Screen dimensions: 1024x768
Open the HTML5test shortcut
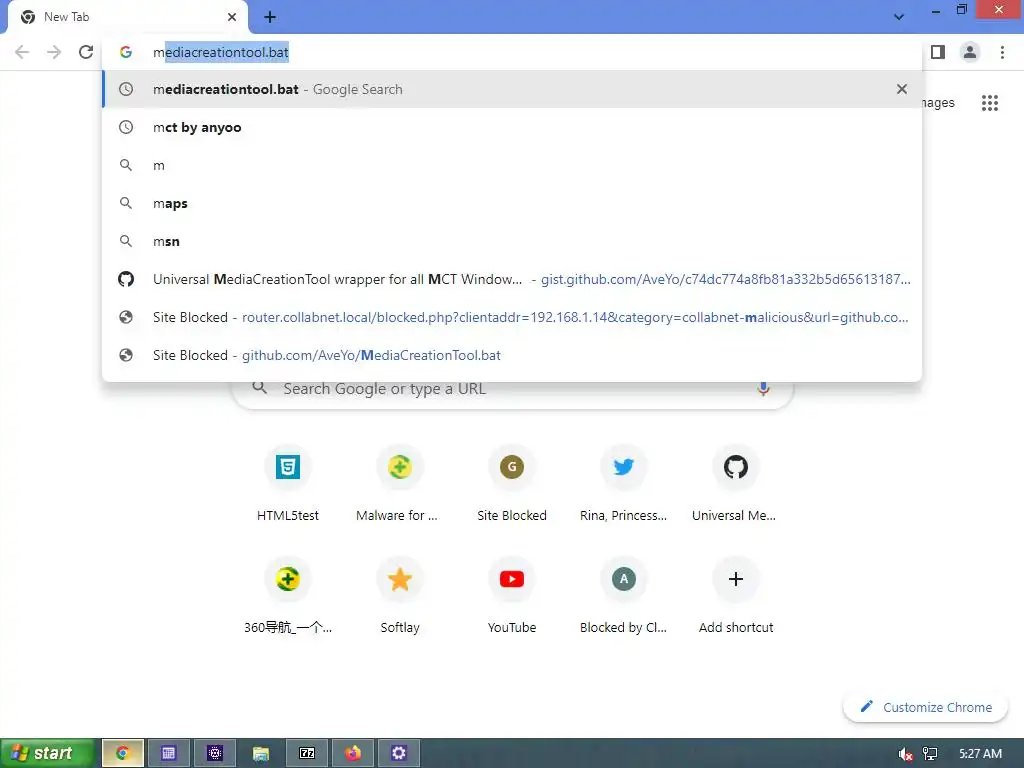[288, 485]
